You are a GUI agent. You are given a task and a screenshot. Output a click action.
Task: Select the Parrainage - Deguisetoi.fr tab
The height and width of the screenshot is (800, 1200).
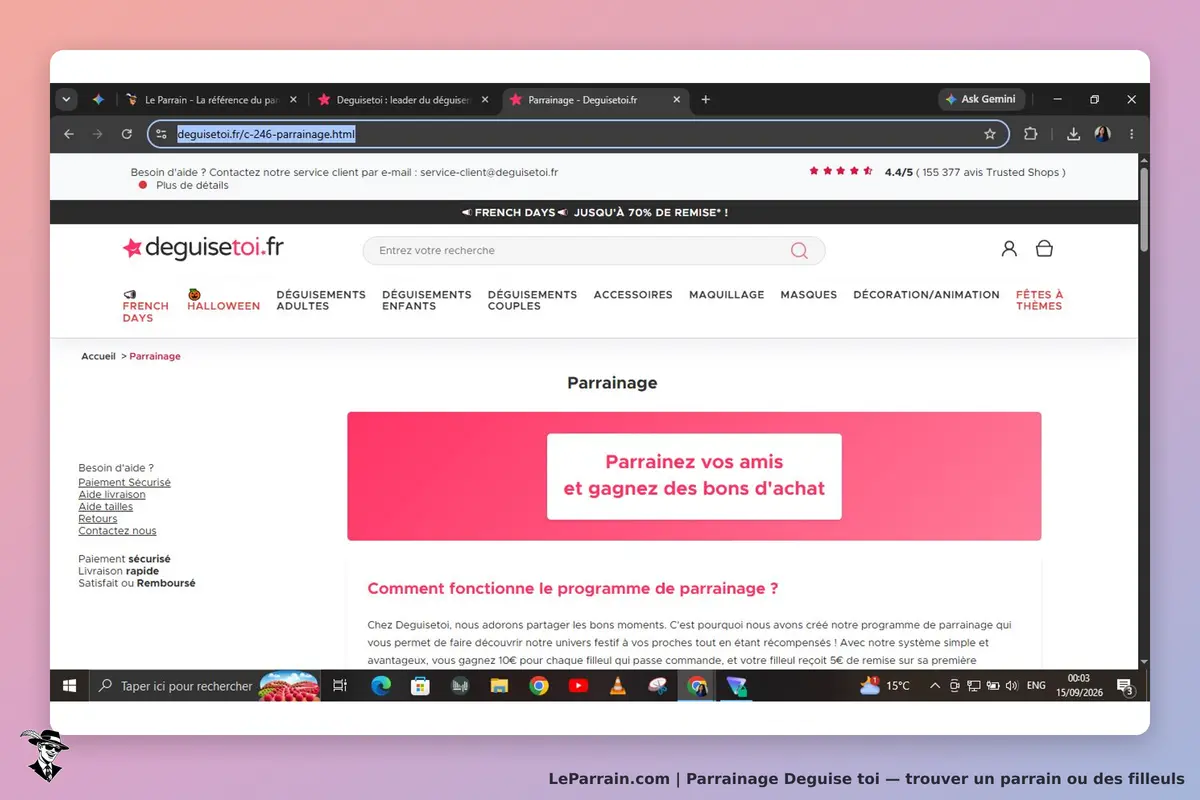click(594, 100)
